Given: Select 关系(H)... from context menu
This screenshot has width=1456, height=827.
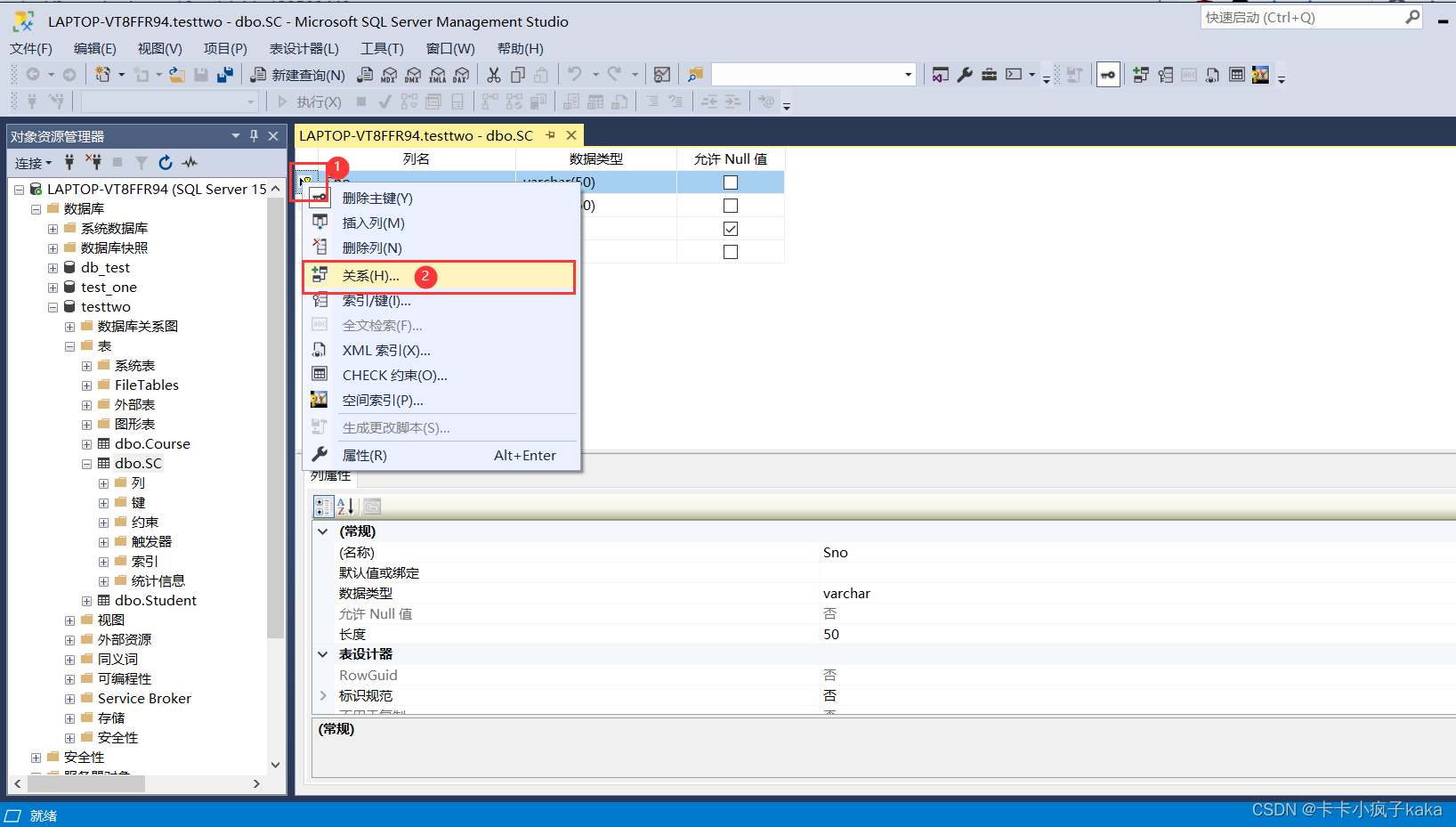Looking at the screenshot, I should pos(440,276).
